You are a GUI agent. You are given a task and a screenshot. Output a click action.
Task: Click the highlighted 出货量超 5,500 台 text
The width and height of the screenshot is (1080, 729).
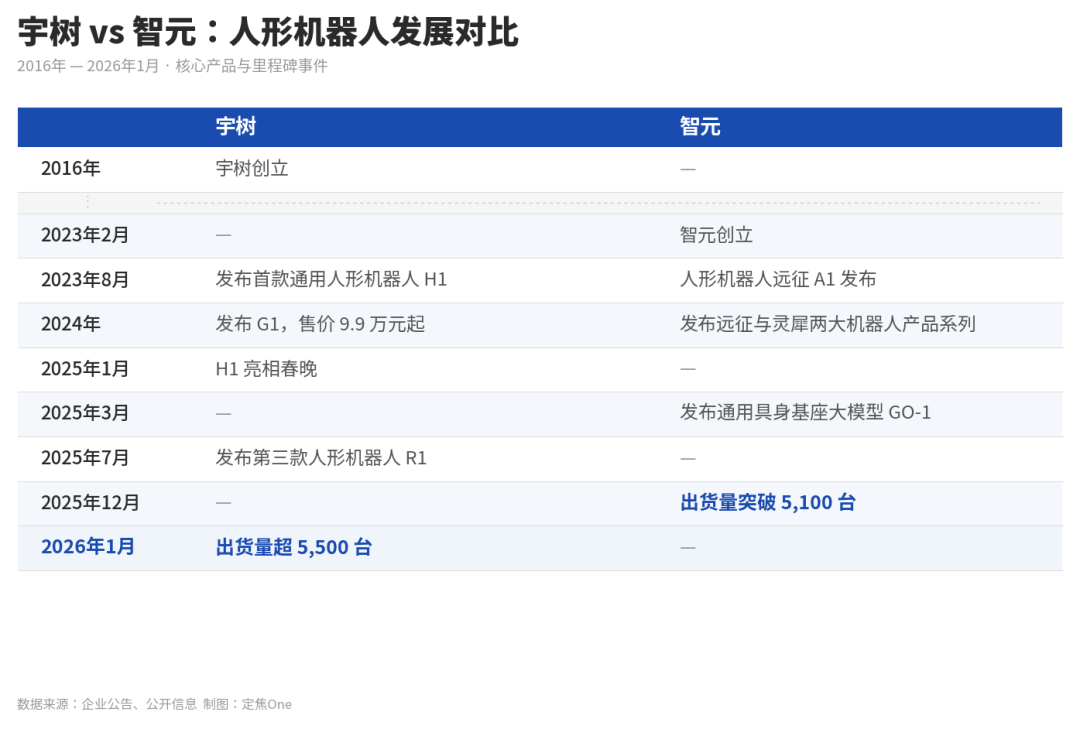294,547
